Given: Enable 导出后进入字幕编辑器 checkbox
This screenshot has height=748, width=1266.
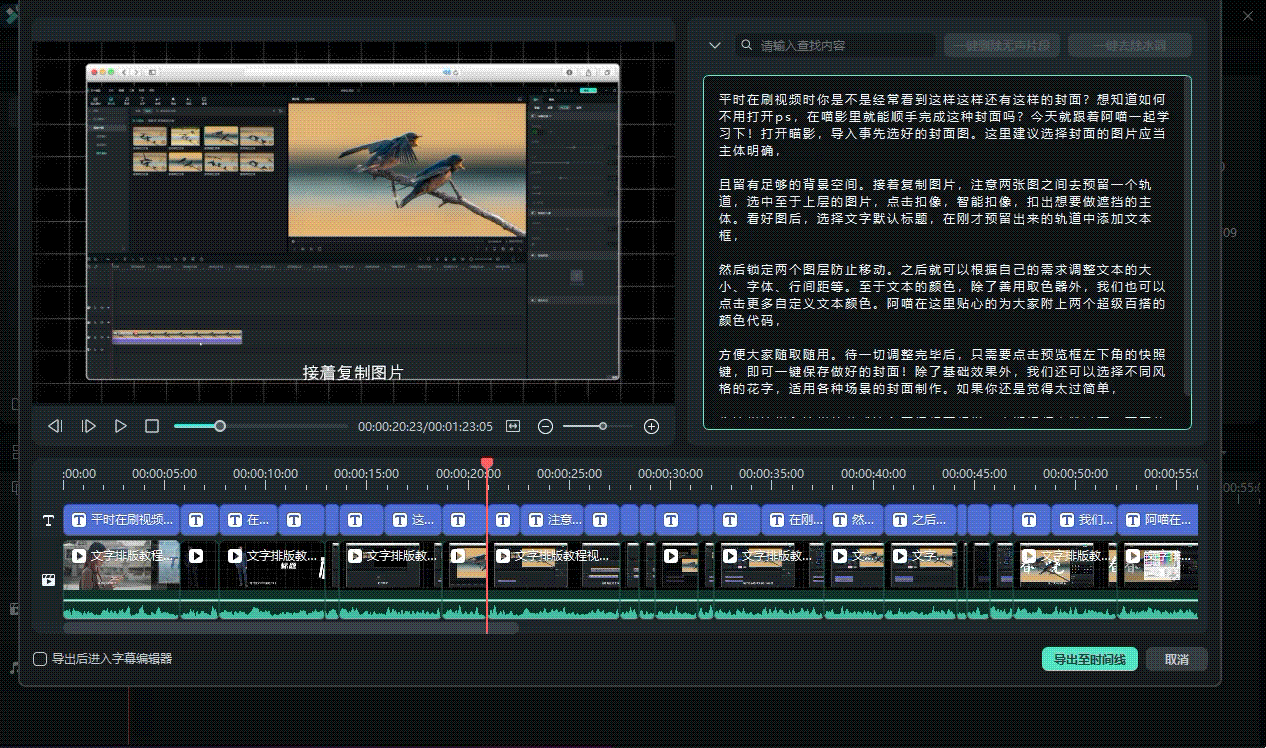Looking at the screenshot, I should (40, 659).
